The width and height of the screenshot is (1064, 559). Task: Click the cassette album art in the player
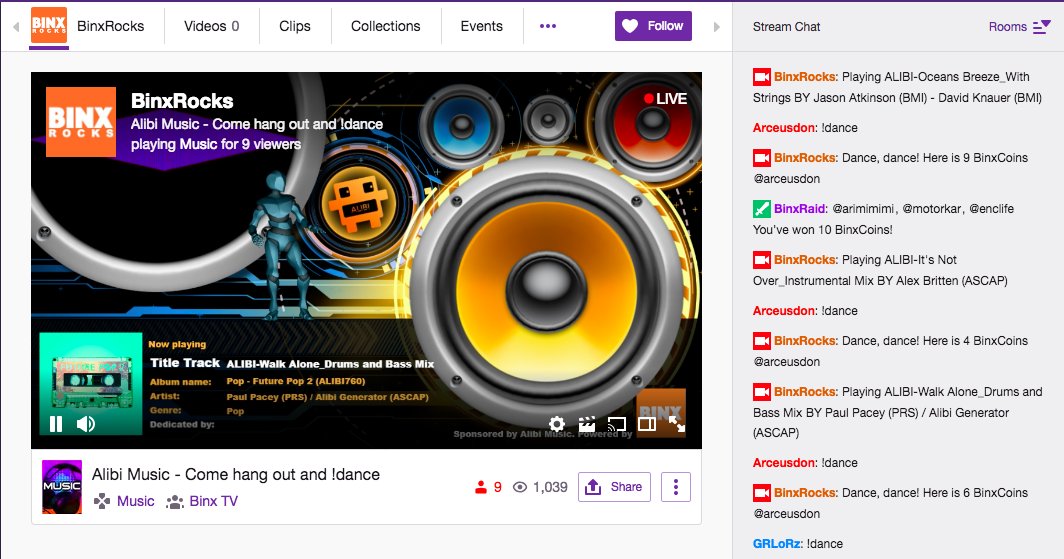pos(90,384)
